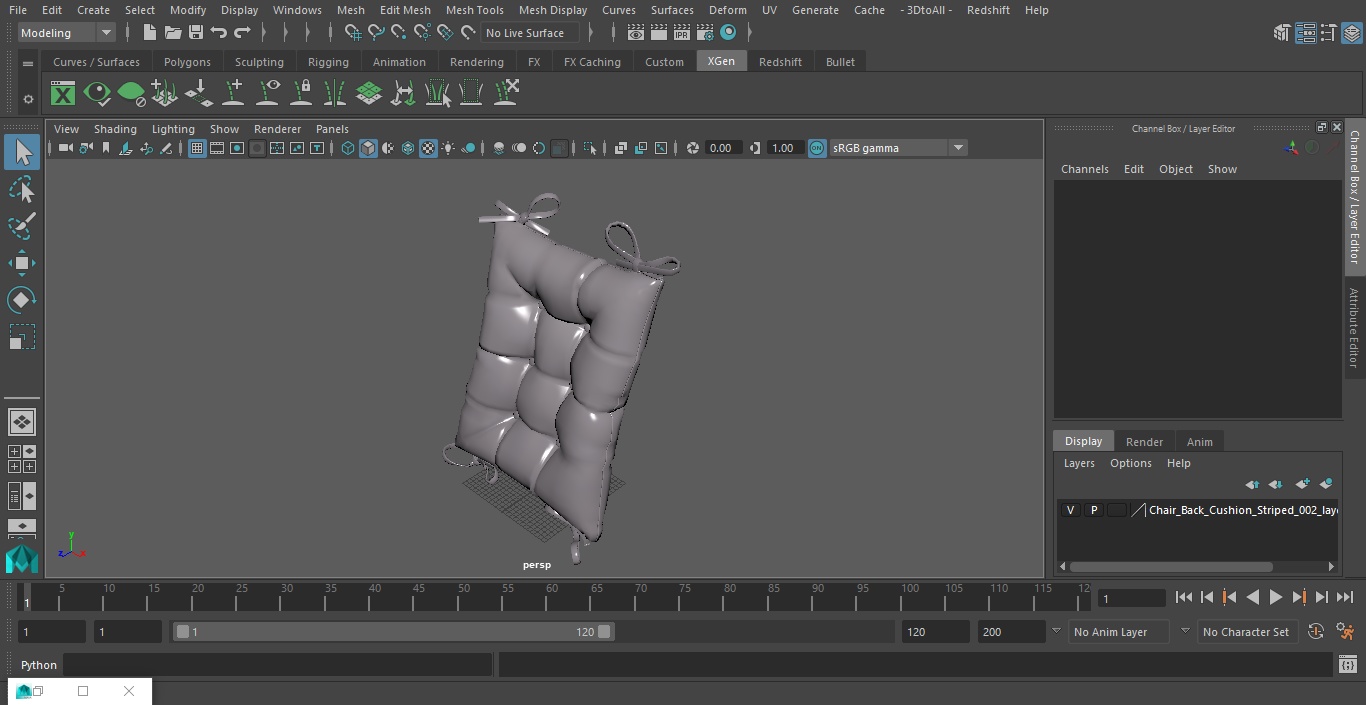The height and width of the screenshot is (705, 1366).
Task: Click the new scene file icon
Action: tap(149, 33)
